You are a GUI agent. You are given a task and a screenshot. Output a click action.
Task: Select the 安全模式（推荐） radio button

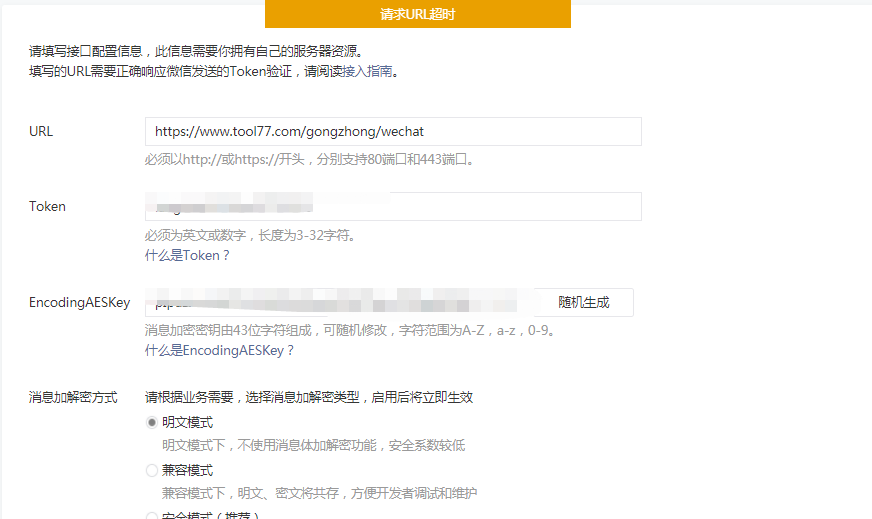pyautogui.click(x=151, y=517)
